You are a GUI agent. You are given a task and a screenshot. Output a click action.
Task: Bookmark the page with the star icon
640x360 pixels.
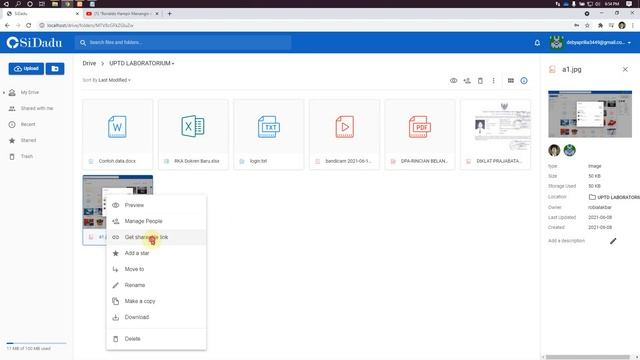pos(587,25)
